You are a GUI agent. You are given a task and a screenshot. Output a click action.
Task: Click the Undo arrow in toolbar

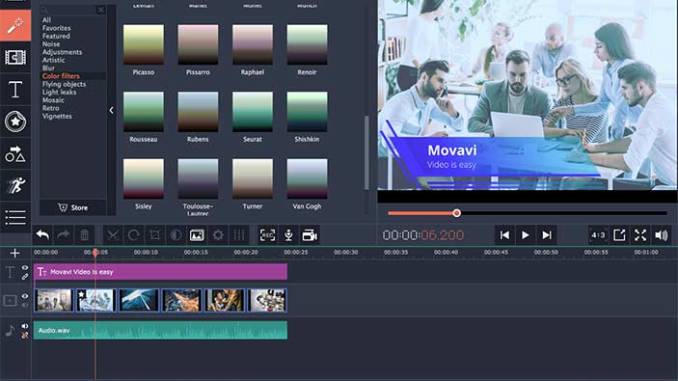42,235
